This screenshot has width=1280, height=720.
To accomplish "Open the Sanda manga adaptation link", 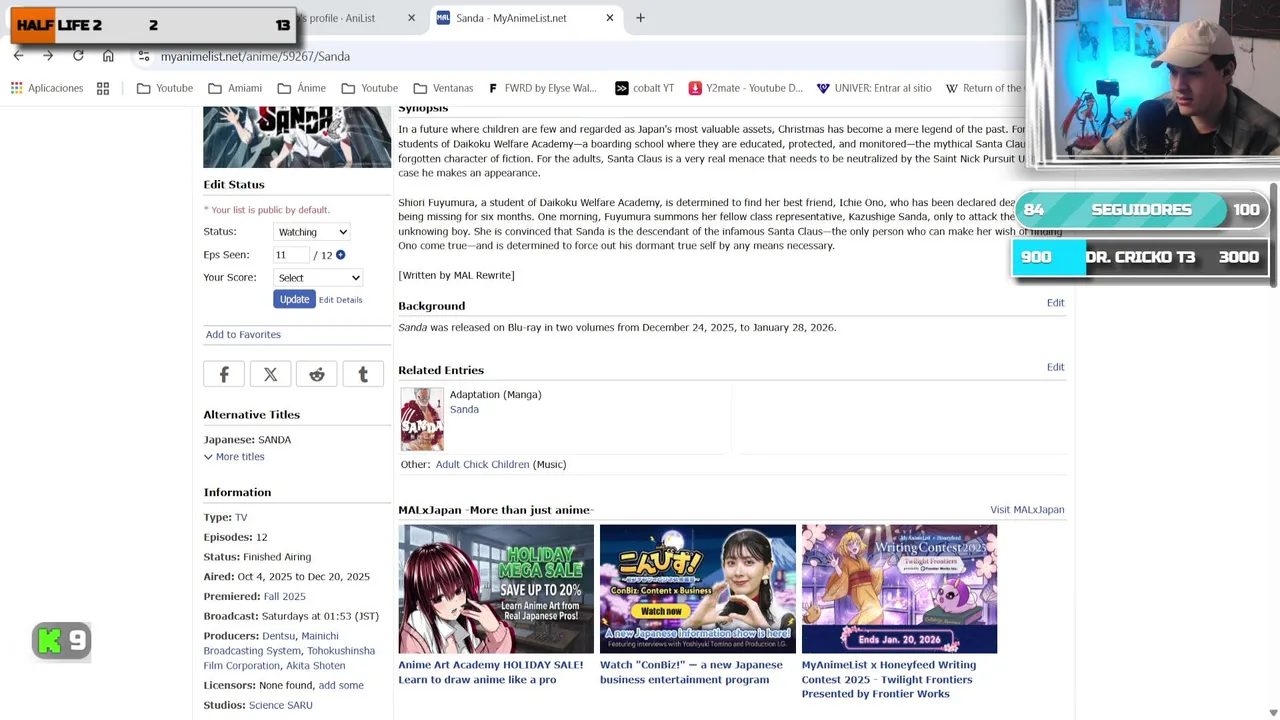I will [x=464, y=409].
